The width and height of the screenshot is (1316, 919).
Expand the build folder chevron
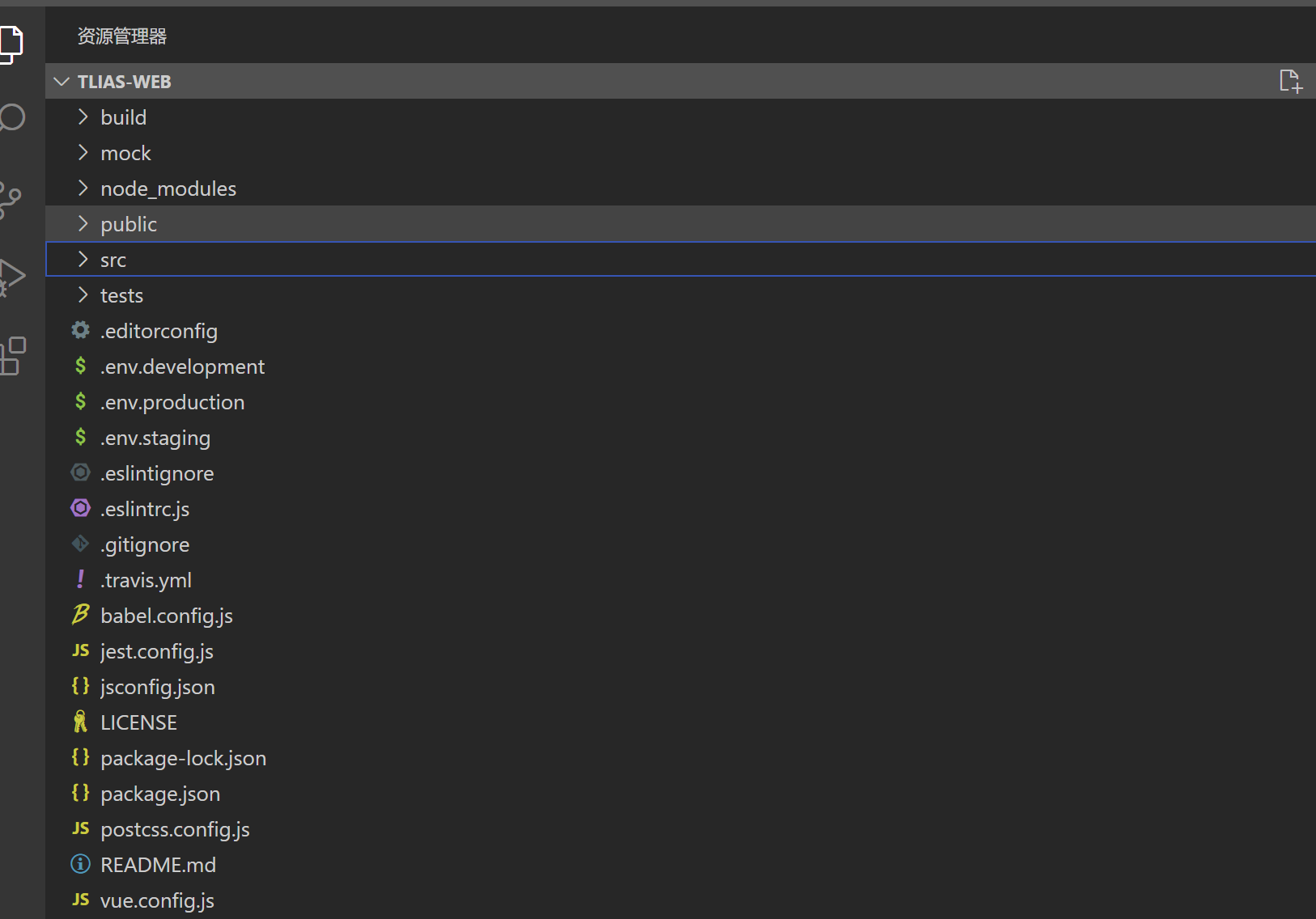pos(83,117)
